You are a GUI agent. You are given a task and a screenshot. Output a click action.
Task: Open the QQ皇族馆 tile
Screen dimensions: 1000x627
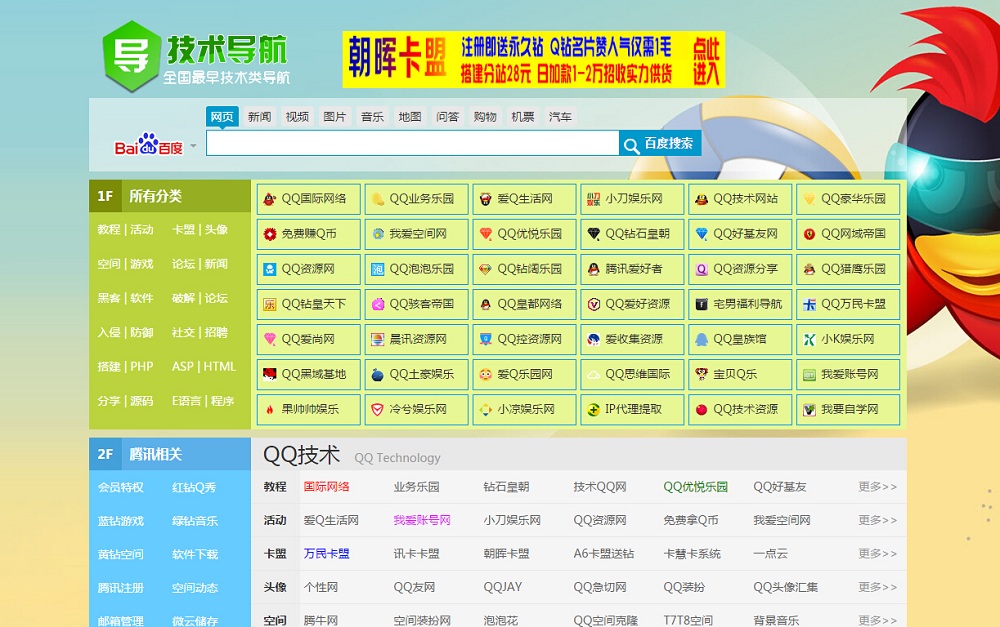pos(740,339)
